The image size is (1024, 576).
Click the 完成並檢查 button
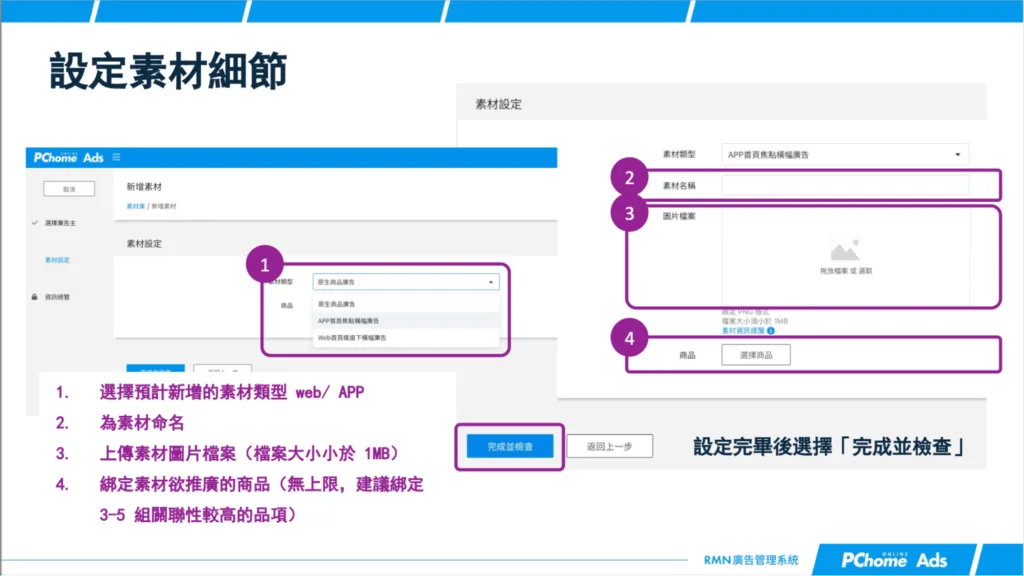508,445
